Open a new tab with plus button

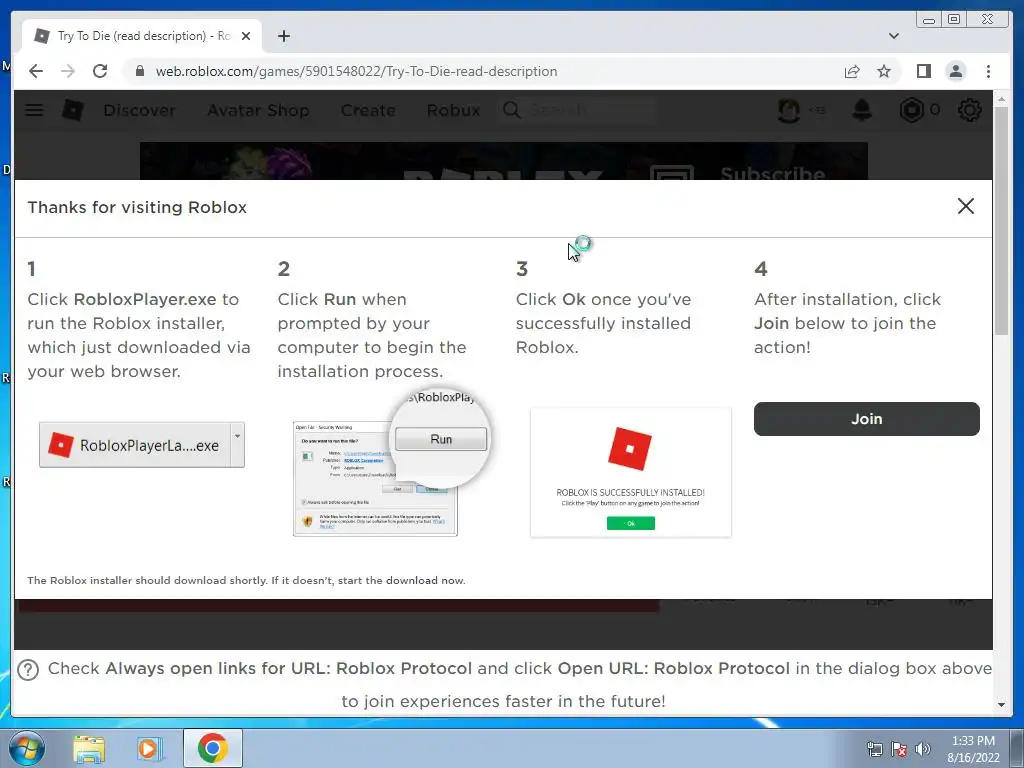click(x=283, y=36)
